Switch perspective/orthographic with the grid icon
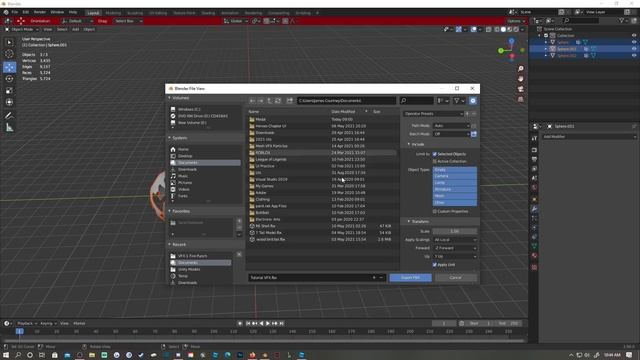The width and height of the screenshot is (640, 360). pyautogui.click(x=520, y=99)
